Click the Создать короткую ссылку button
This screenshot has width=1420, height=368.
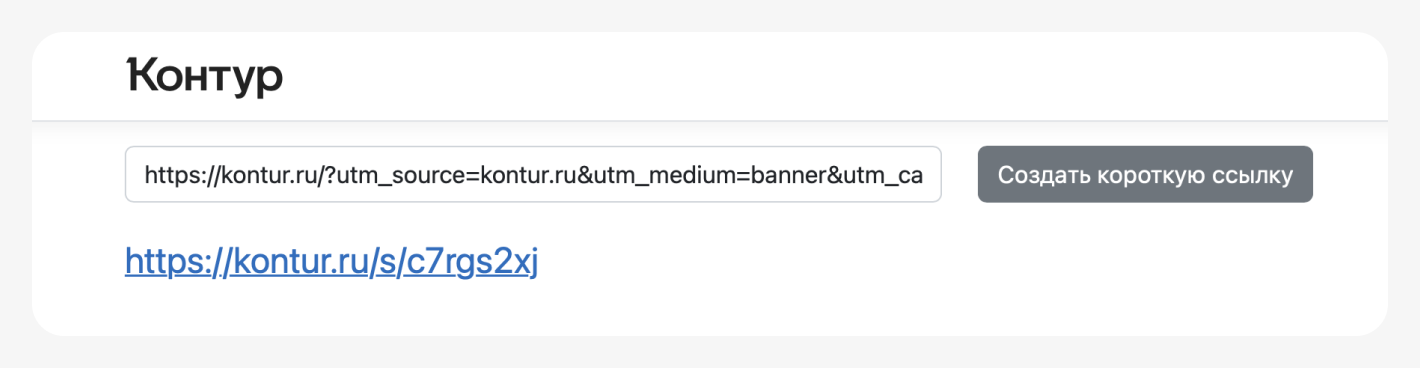point(1145,174)
